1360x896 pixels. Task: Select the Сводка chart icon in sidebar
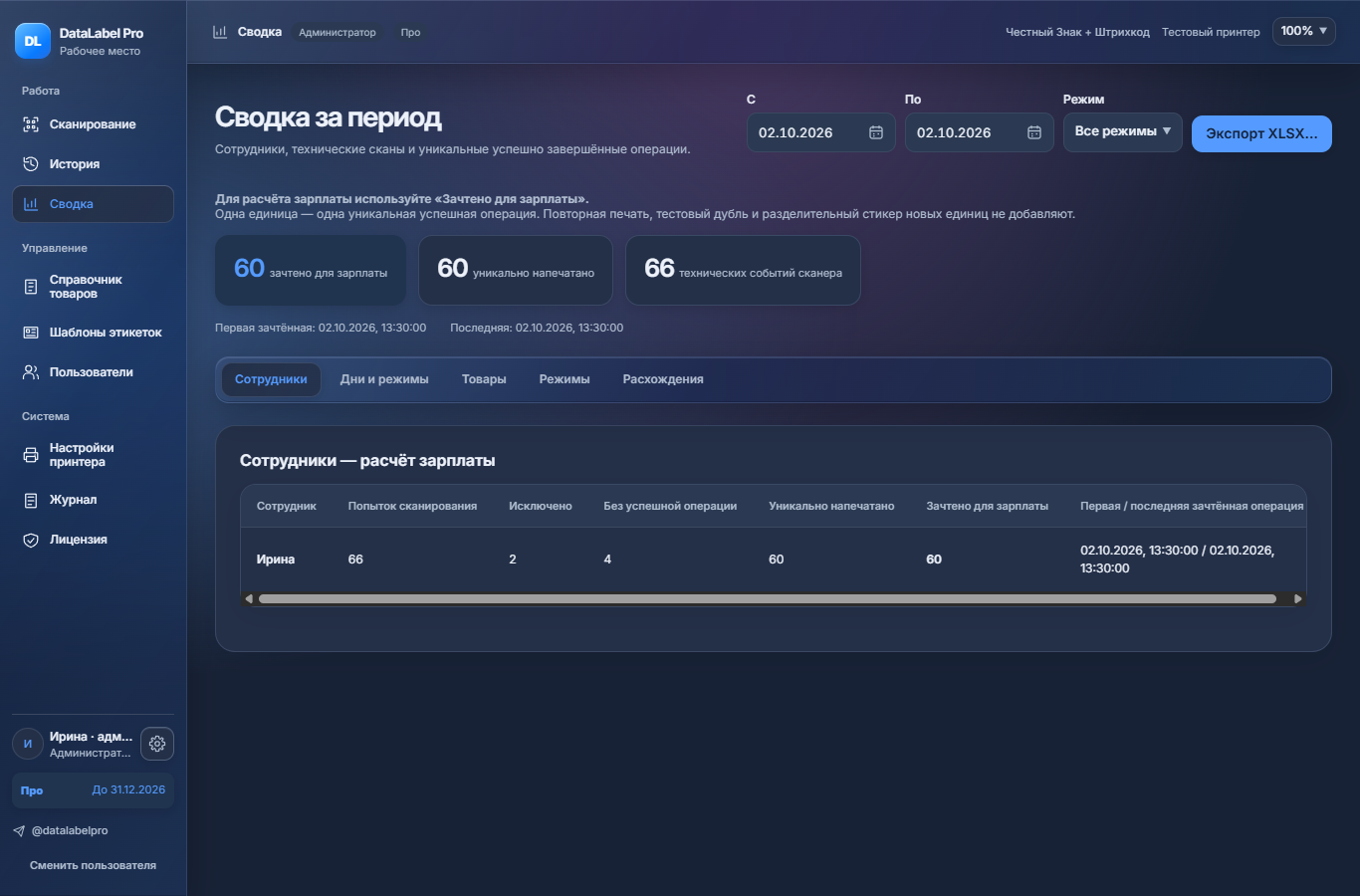pyautogui.click(x=31, y=204)
